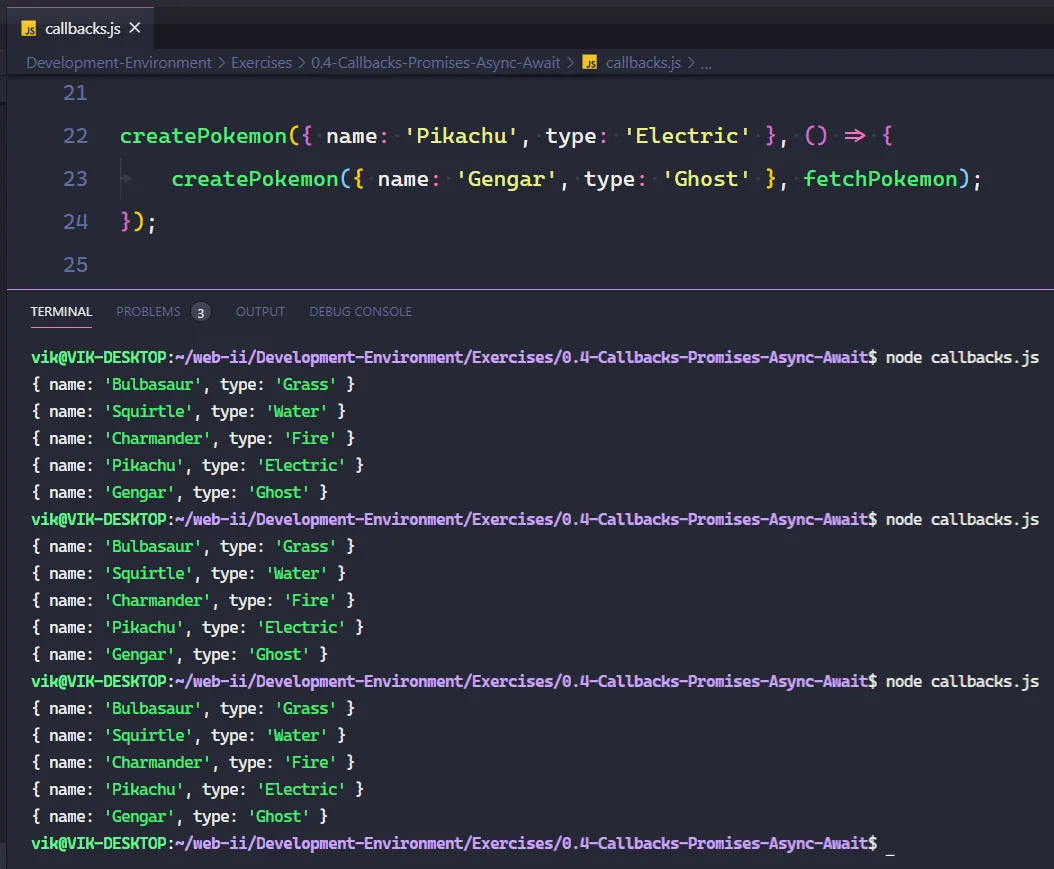The width and height of the screenshot is (1054, 869).
Task: Click the arrow function => on line 22
Action: click(854, 136)
